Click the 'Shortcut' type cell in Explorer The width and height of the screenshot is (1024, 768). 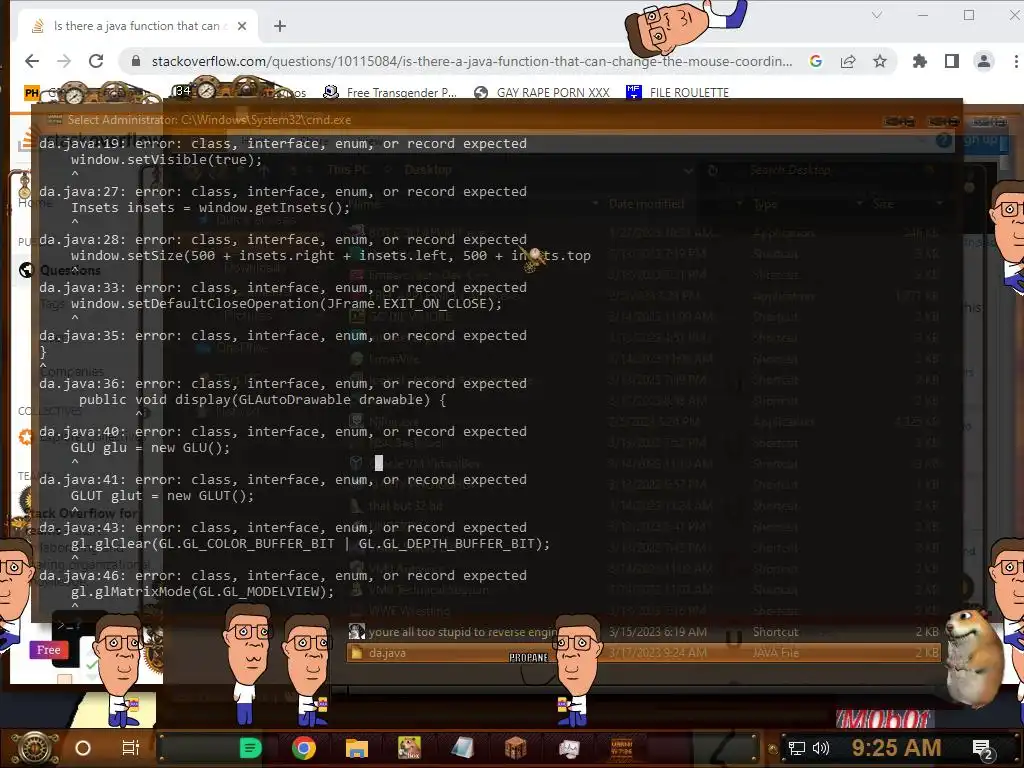[775, 632]
